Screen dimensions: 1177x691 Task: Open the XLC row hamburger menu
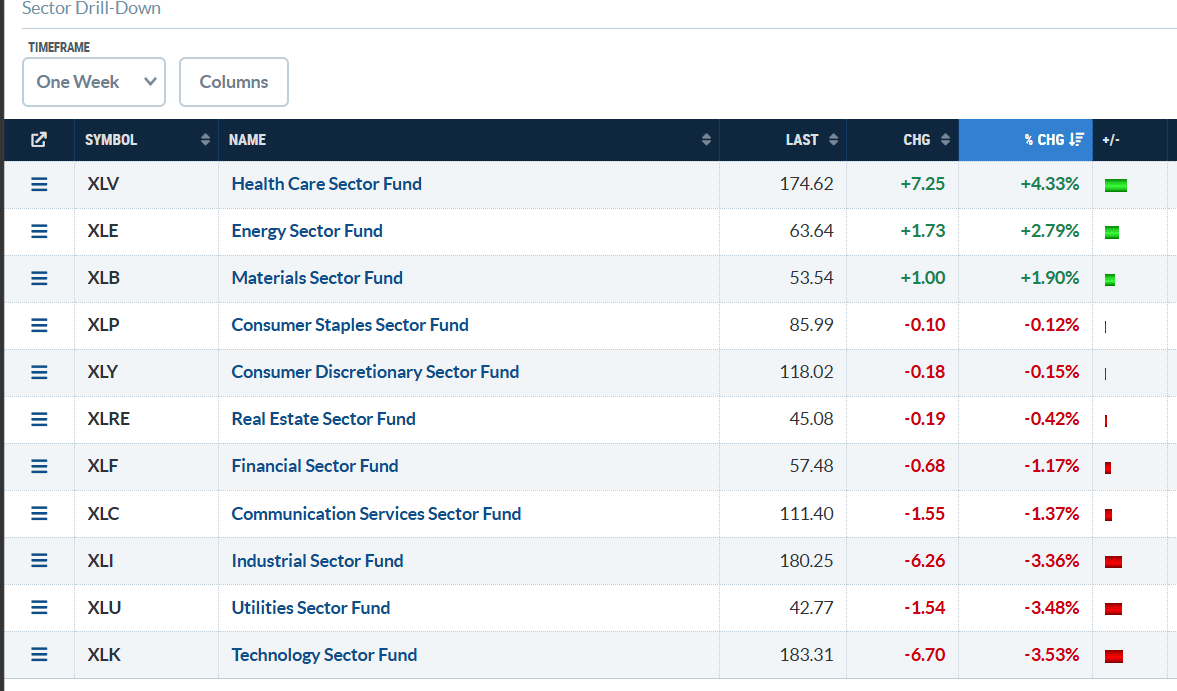click(39, 513)
